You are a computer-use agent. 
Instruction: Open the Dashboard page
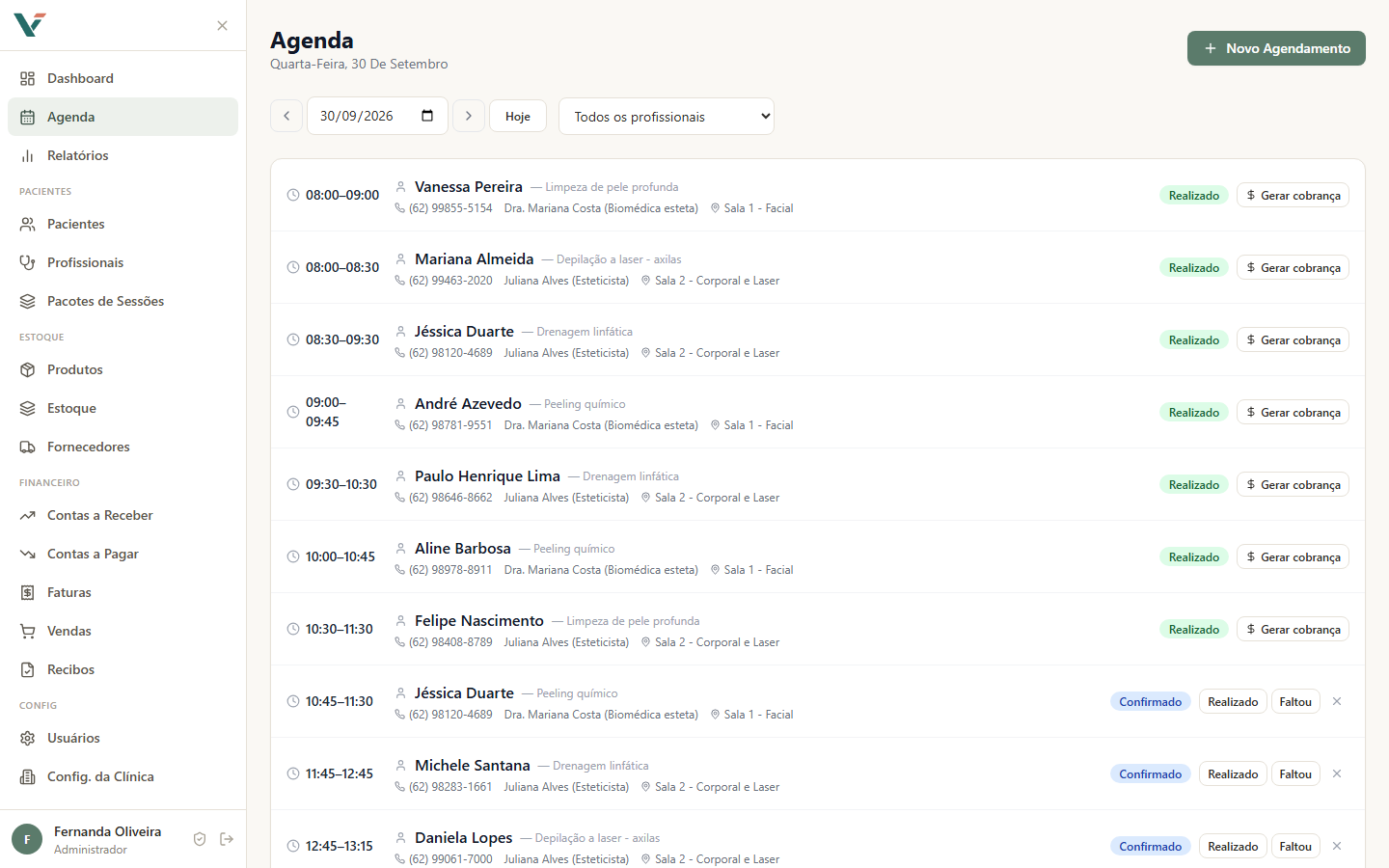pos(123,78)
